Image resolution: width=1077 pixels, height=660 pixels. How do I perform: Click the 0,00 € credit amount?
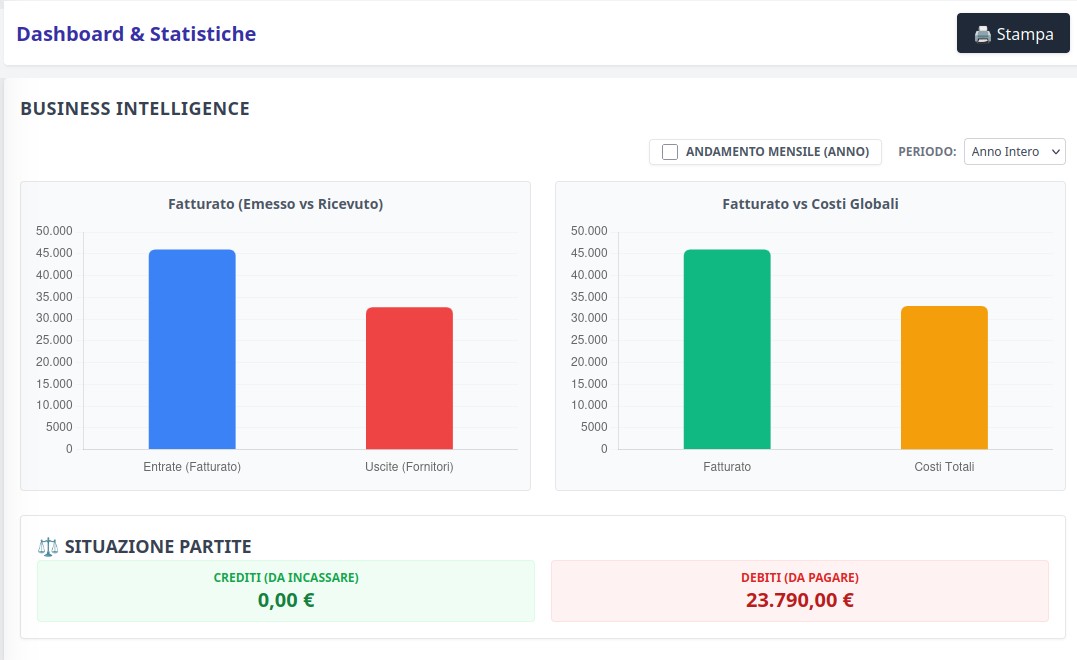(286, 601)
